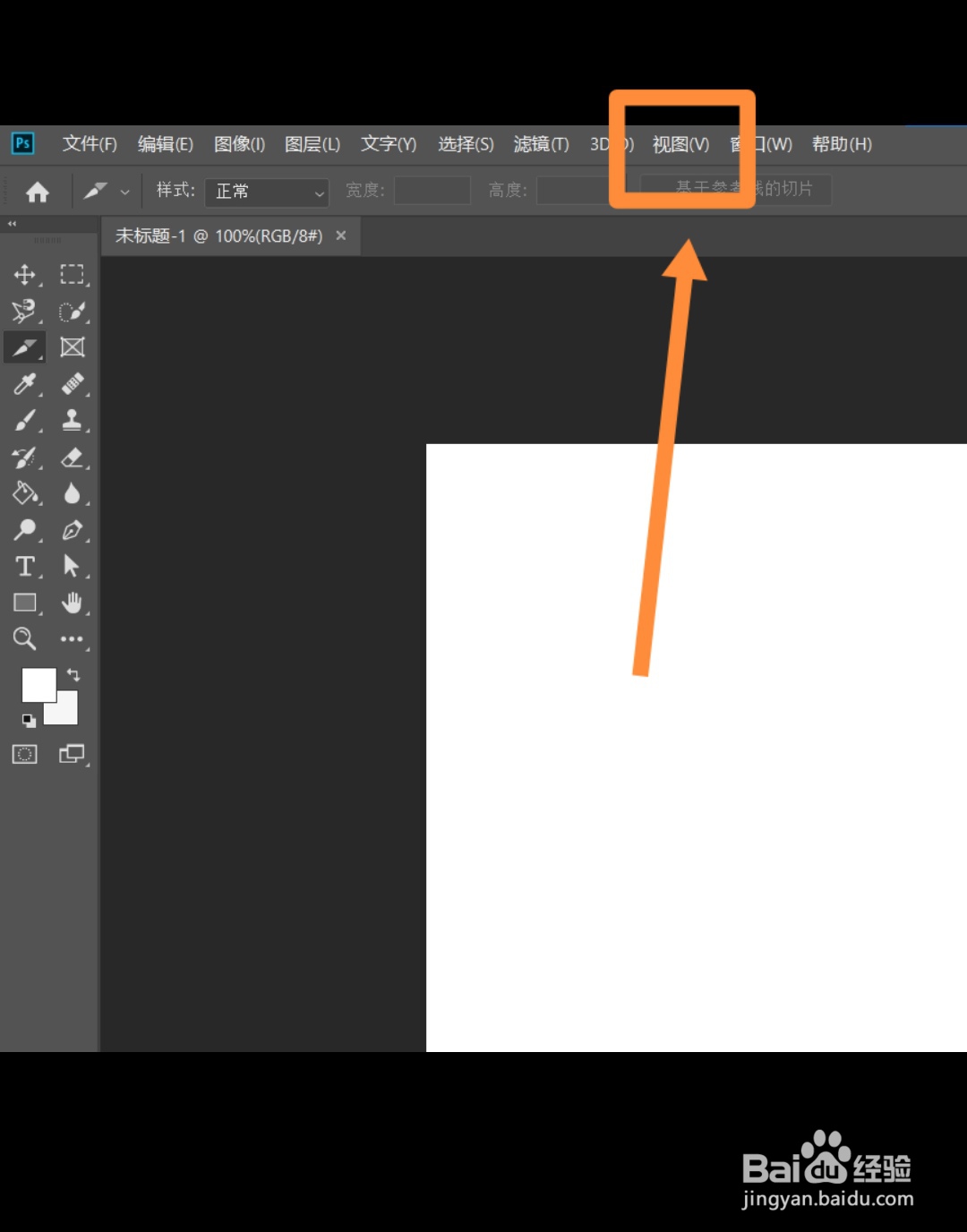Reset to default black and white colors
Viewport: 967px width, 1232px height.
(x=29, y=720)
